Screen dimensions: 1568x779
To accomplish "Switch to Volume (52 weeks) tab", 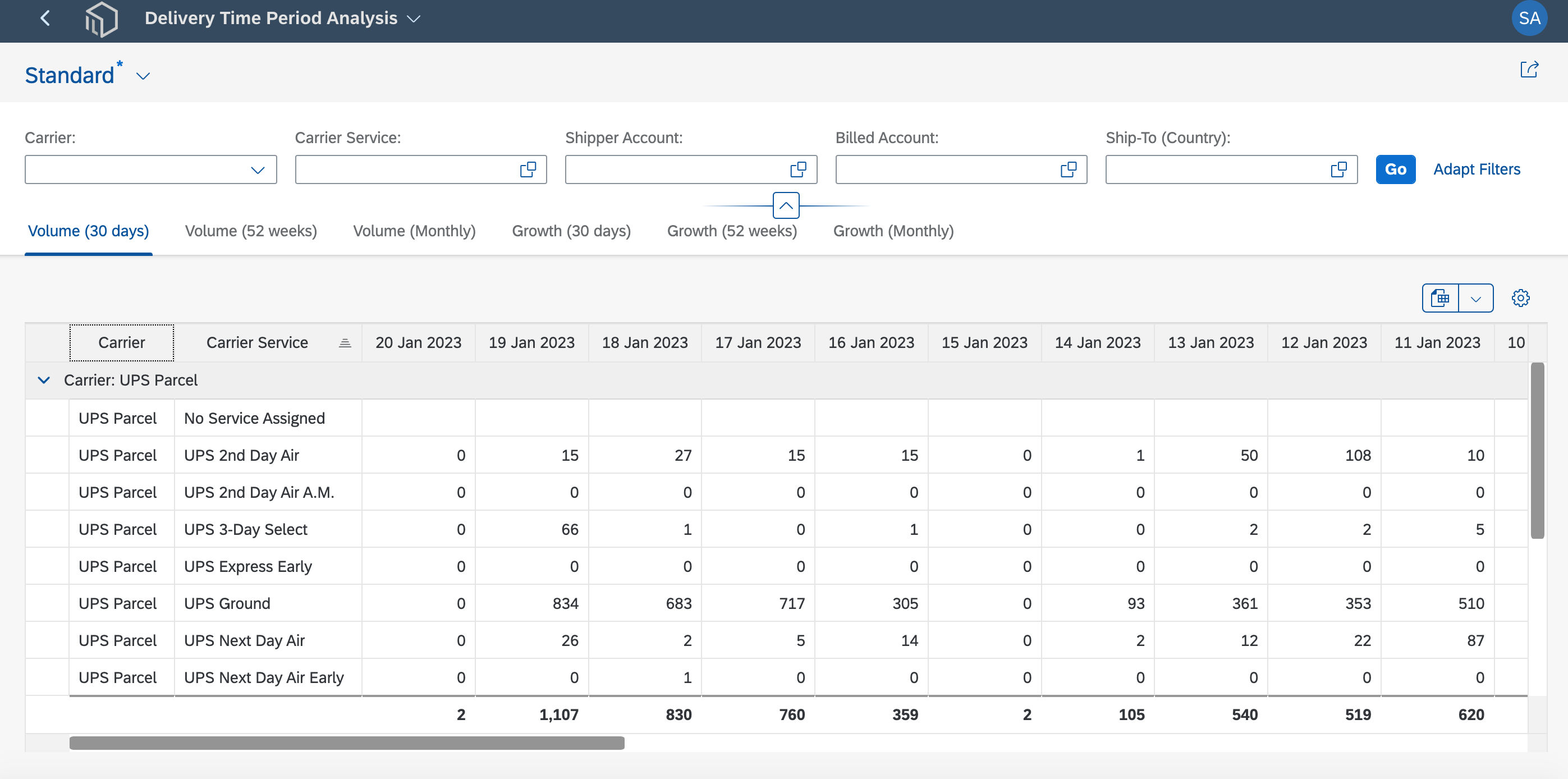I will [251, 231].
